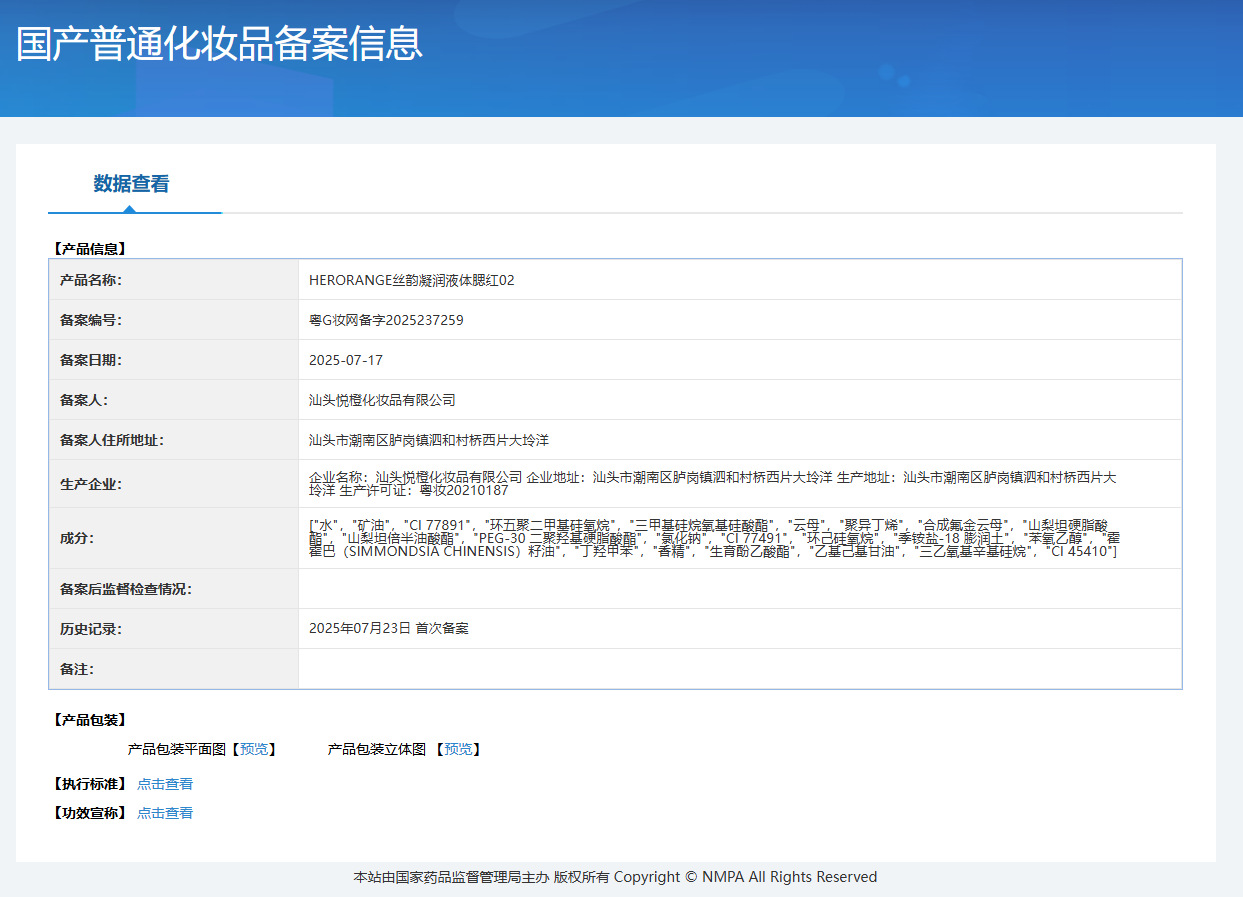This screenshot has width=1243, height=897.
Task: Preview the 产品包装平面图 image
Action: (254, 749)
